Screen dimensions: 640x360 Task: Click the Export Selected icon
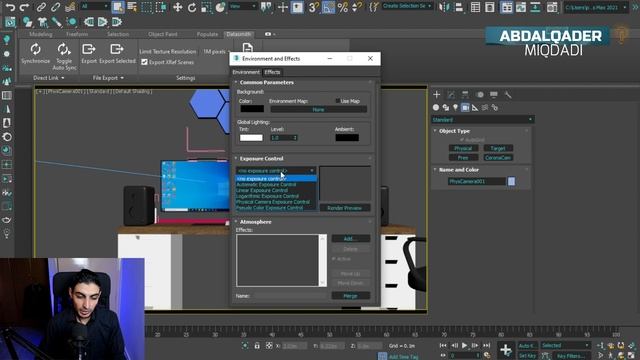point(117,49)
